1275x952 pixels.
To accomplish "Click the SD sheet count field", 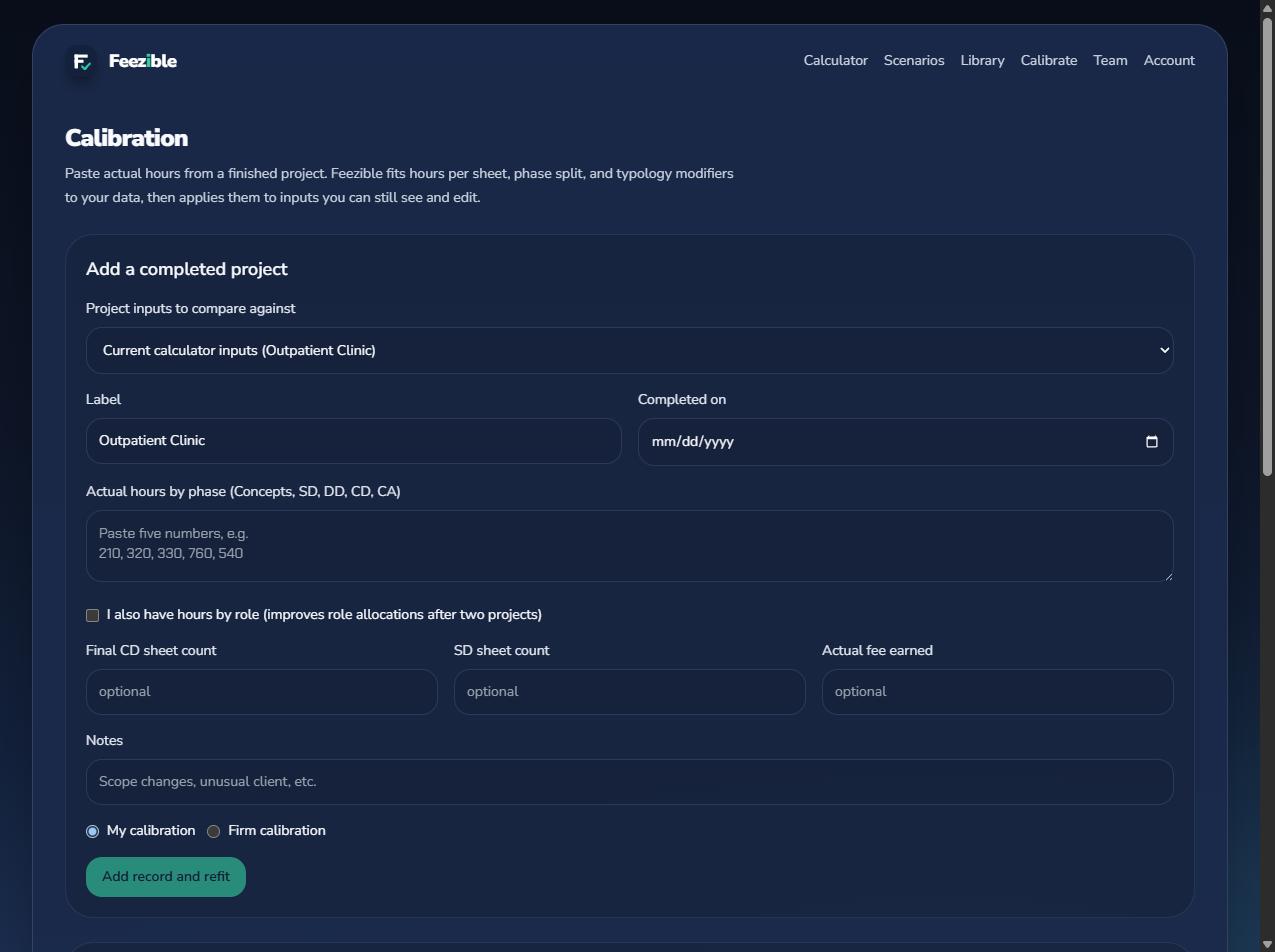I will 630,692.
